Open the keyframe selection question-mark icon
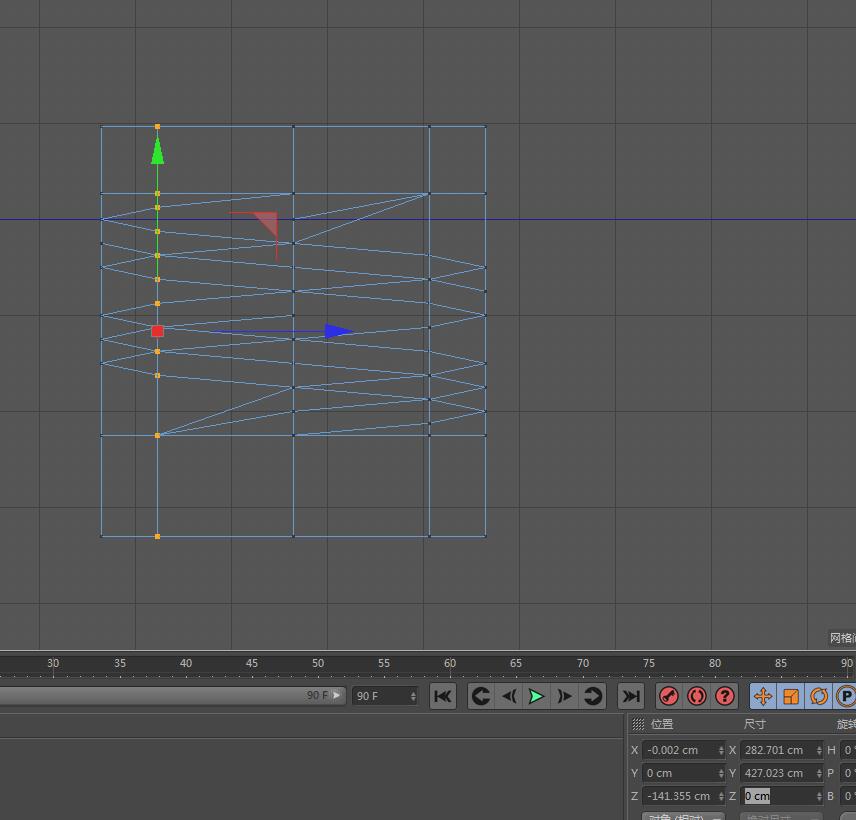856x820 pixels. point(725,696)
